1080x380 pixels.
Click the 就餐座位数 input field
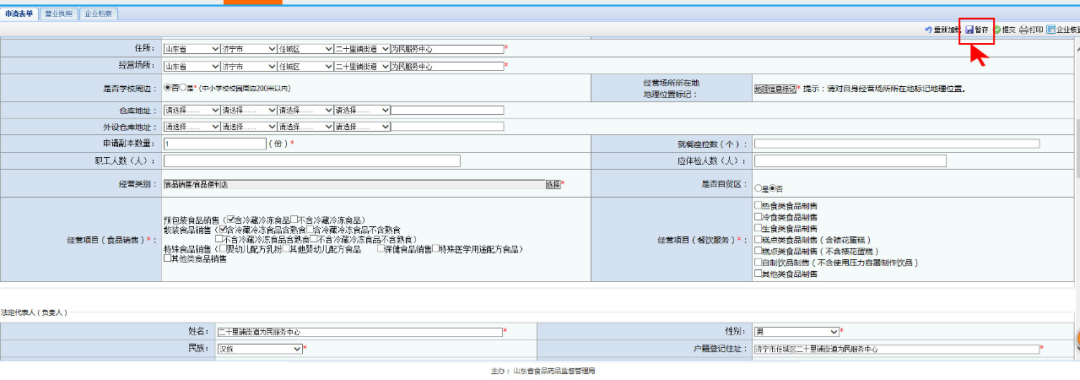pyautogui.click(x=897, y=144)
